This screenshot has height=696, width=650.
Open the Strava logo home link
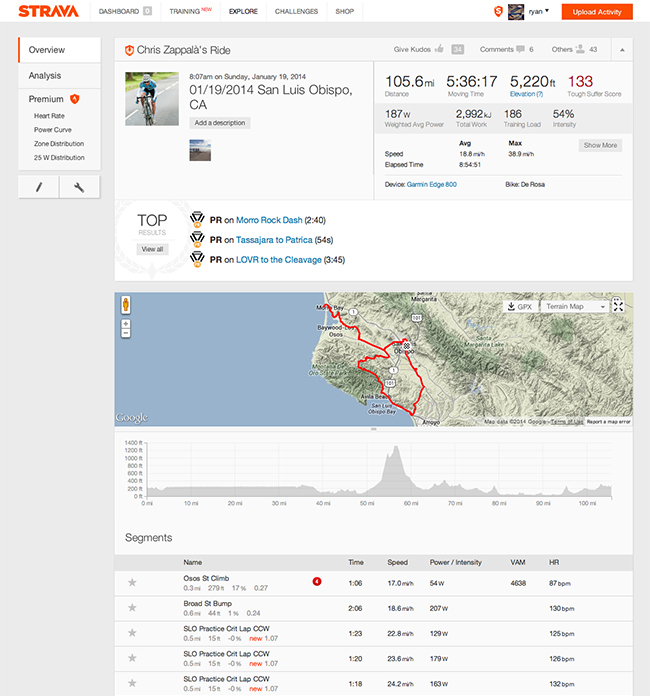click(42, 12)
